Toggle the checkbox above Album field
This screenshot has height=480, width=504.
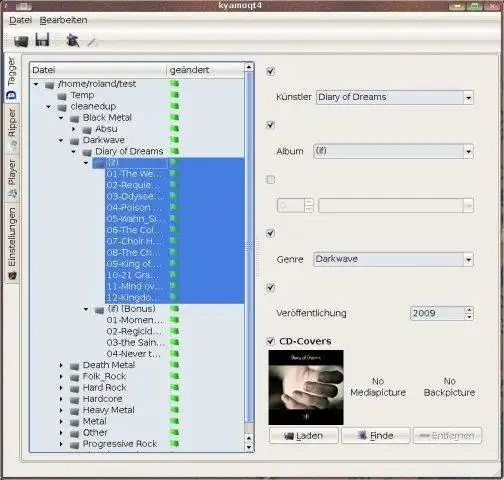(x=271, y=125)
